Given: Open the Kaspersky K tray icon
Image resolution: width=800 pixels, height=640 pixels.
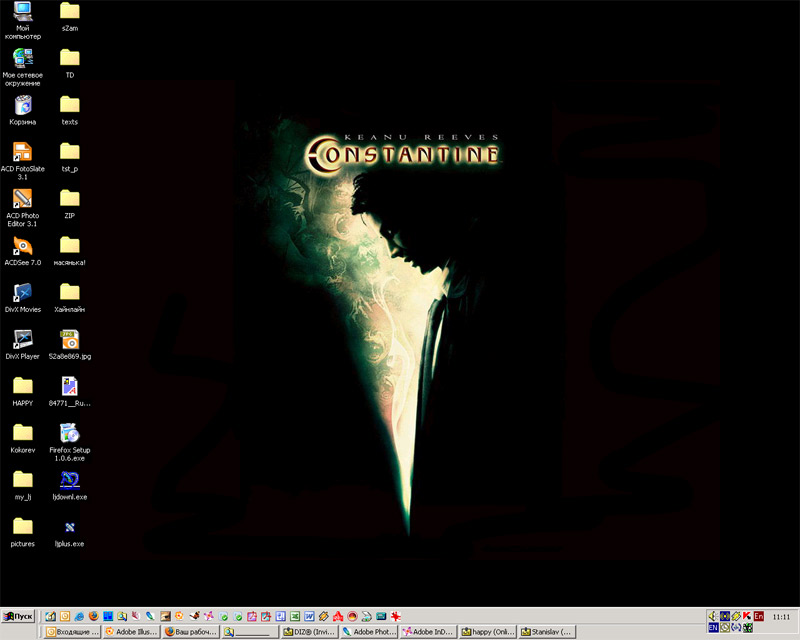Looking at the screenshot, I should 747,617.
